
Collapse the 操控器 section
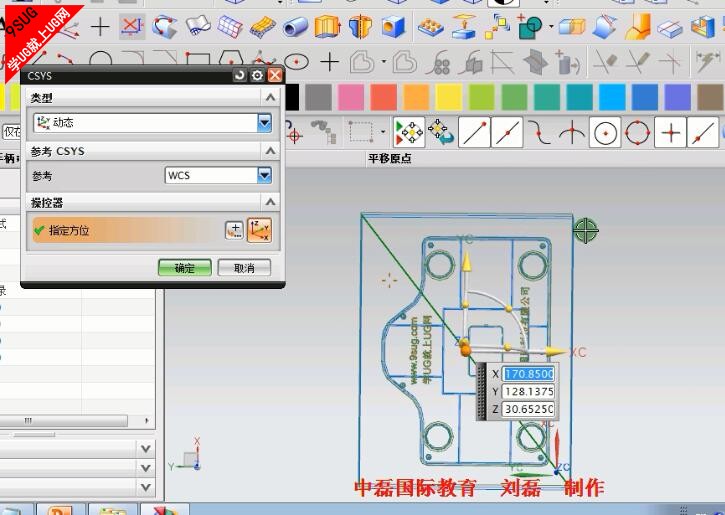270,202
